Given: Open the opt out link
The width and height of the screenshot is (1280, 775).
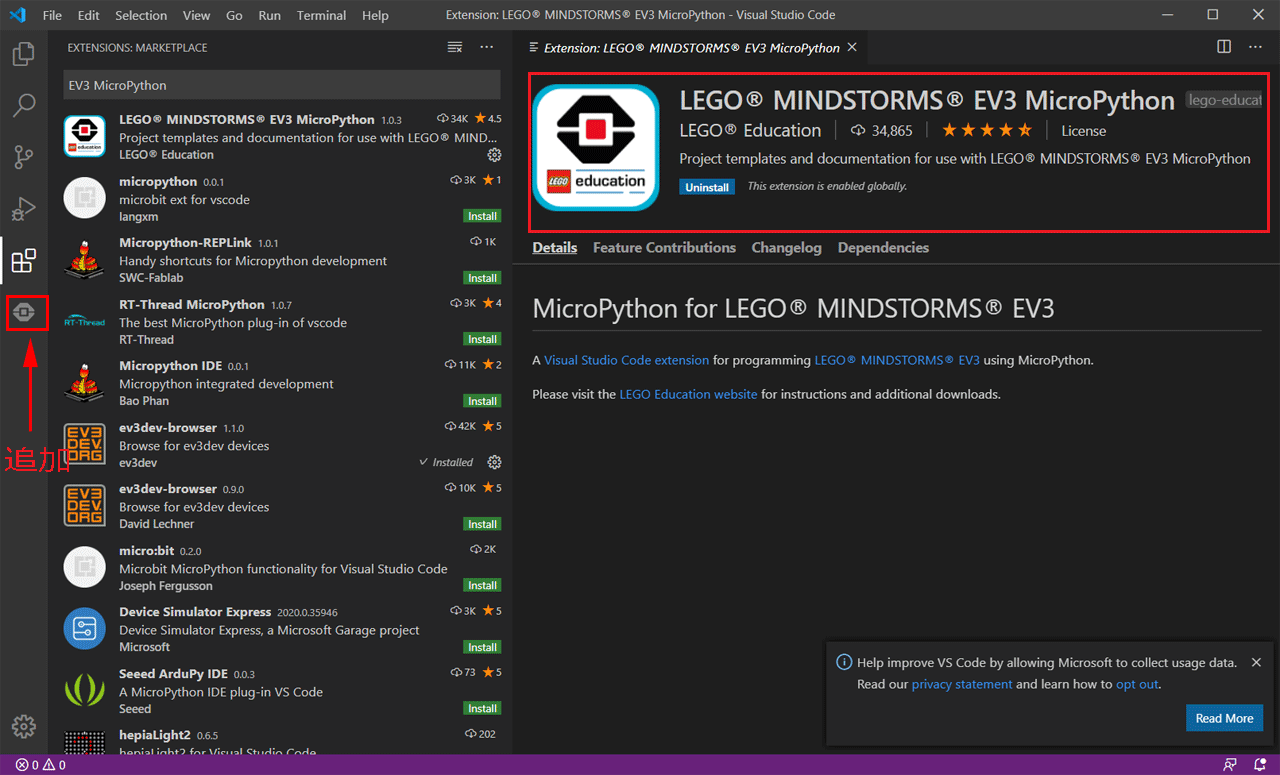Looking at the screenshot, I should pos(1137,684).
